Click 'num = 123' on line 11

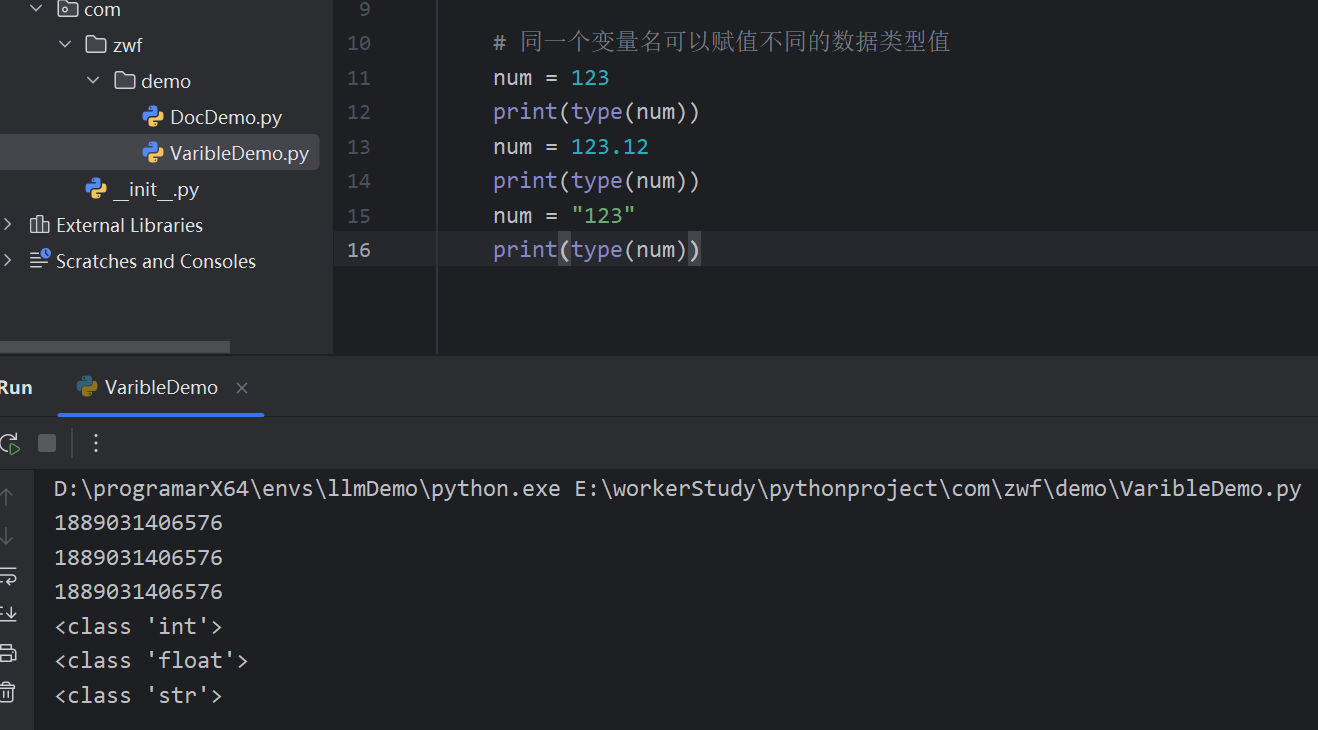coord(551,78)
